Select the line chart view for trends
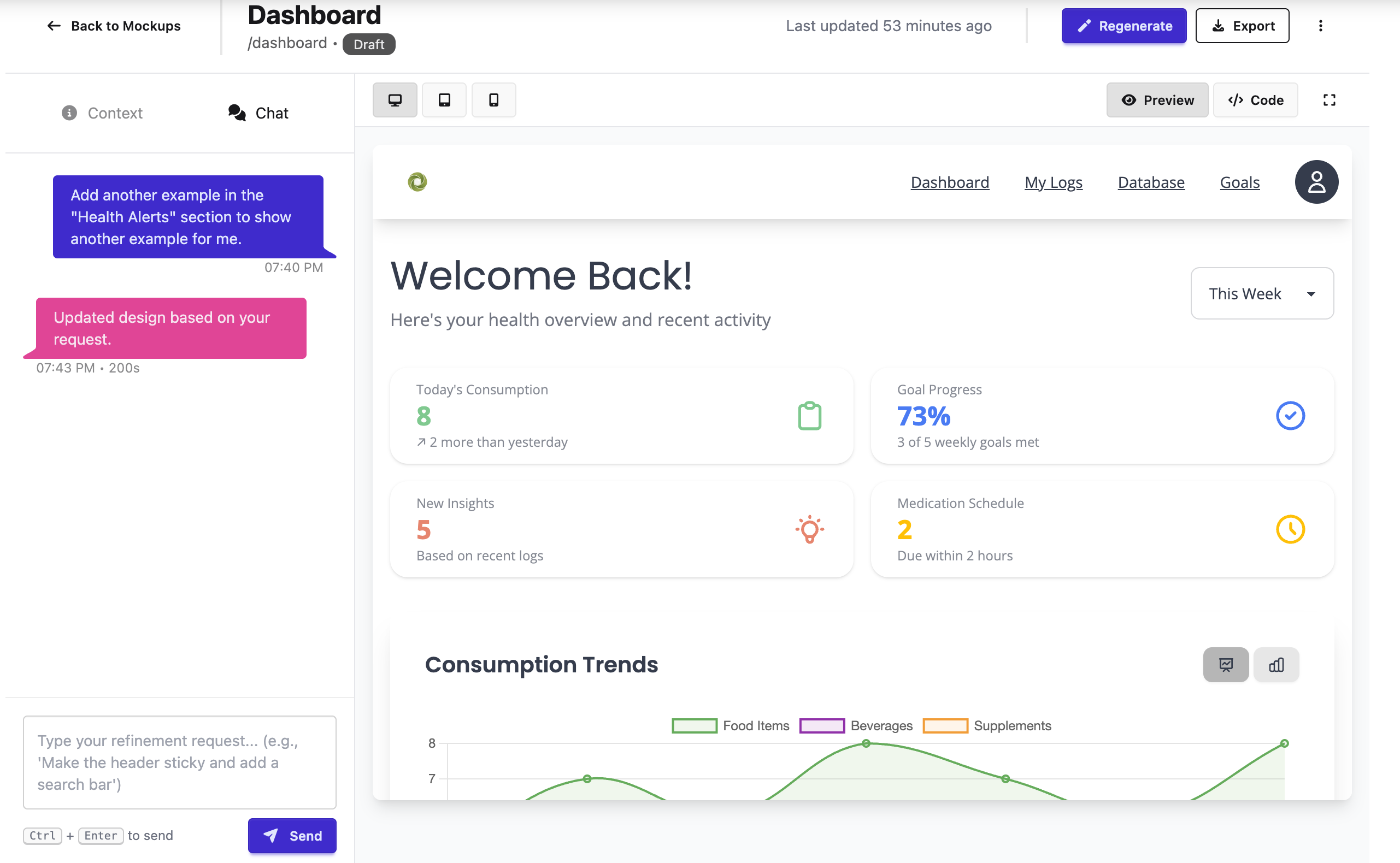 (x=1225, y=664)
